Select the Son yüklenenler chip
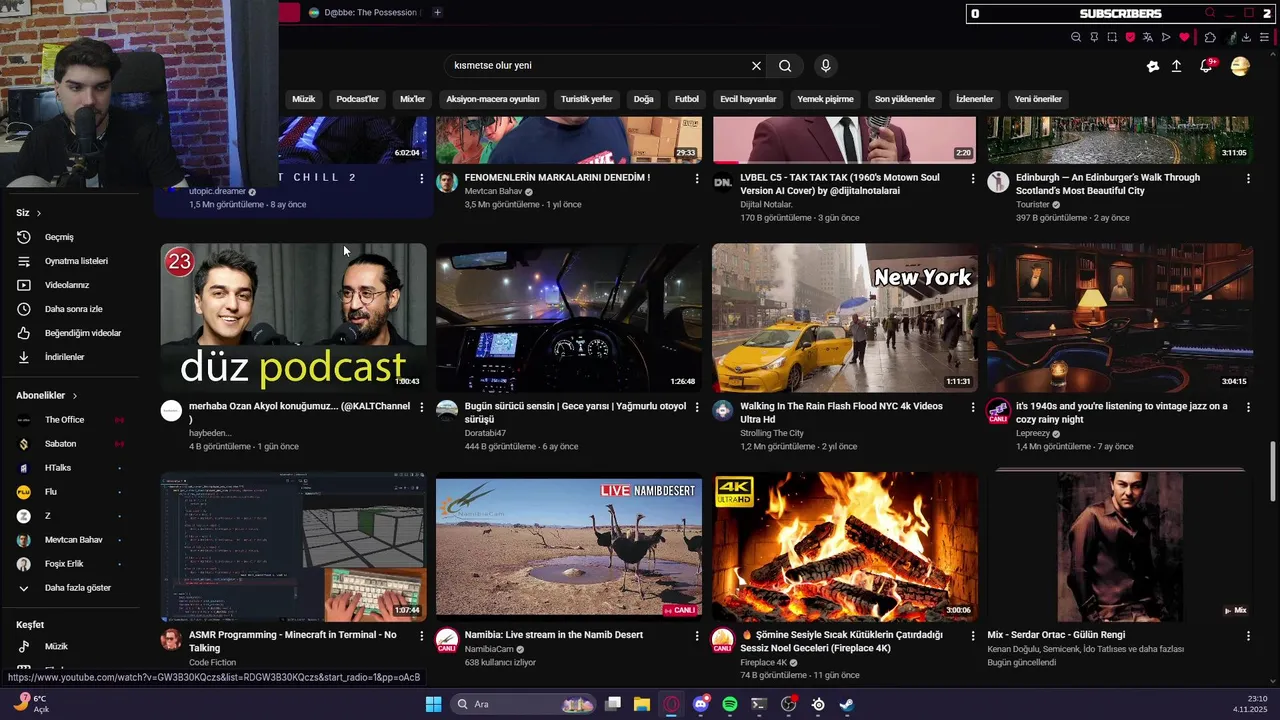 click(904, 99)
